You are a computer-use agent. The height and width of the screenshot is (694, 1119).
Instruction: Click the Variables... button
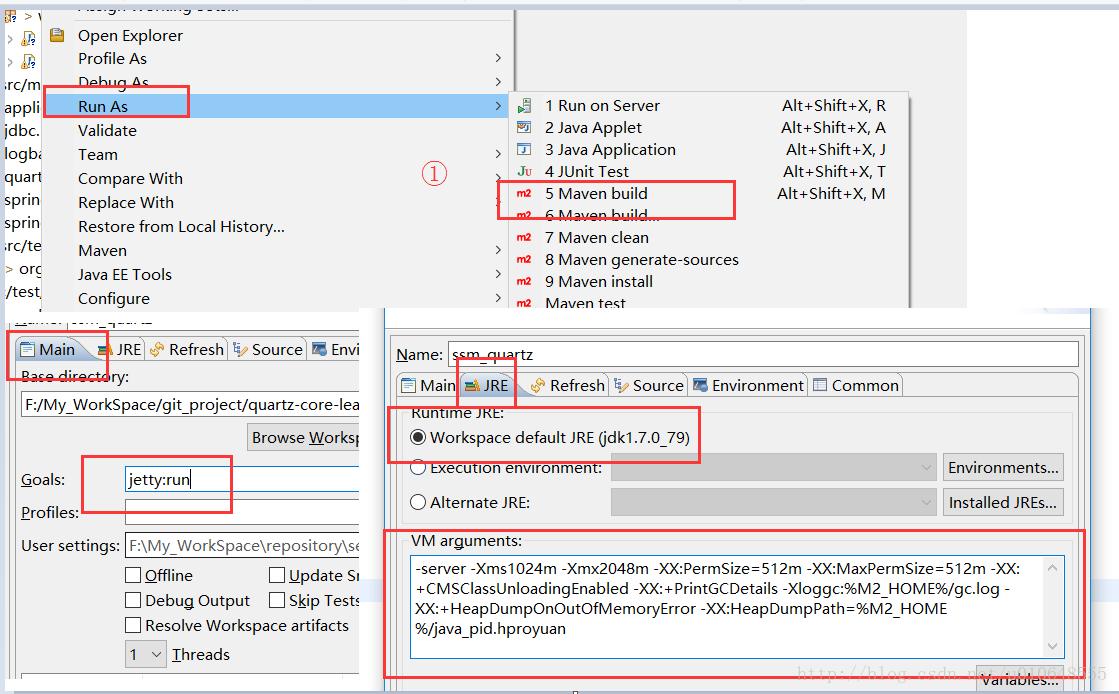(x=1020, y=679)
